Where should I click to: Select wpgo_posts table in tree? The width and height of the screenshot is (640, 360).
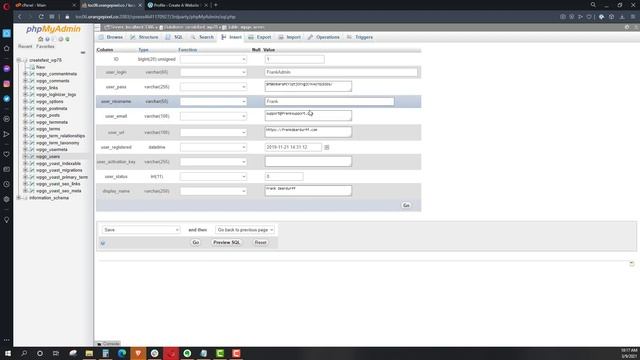[x=48, y=115]
